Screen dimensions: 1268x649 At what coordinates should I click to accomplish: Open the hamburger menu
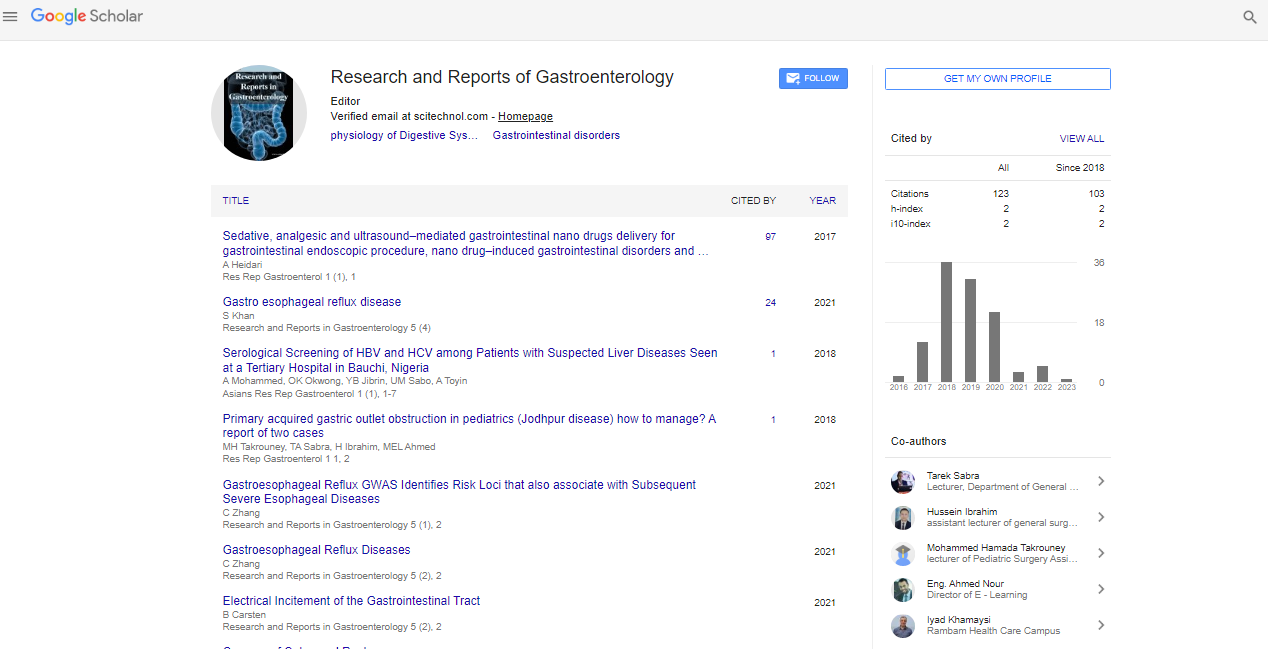coord(11,17)
